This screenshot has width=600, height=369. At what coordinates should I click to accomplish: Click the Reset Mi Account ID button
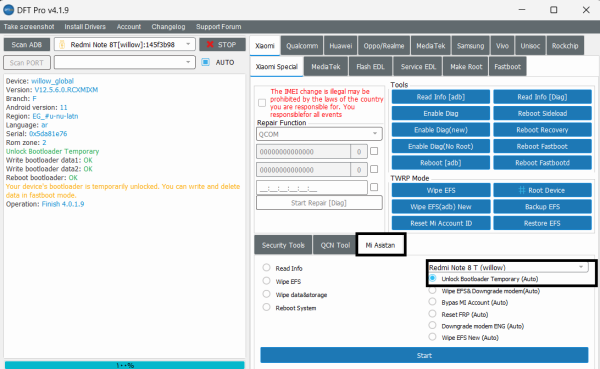click(x=441, y=223)
